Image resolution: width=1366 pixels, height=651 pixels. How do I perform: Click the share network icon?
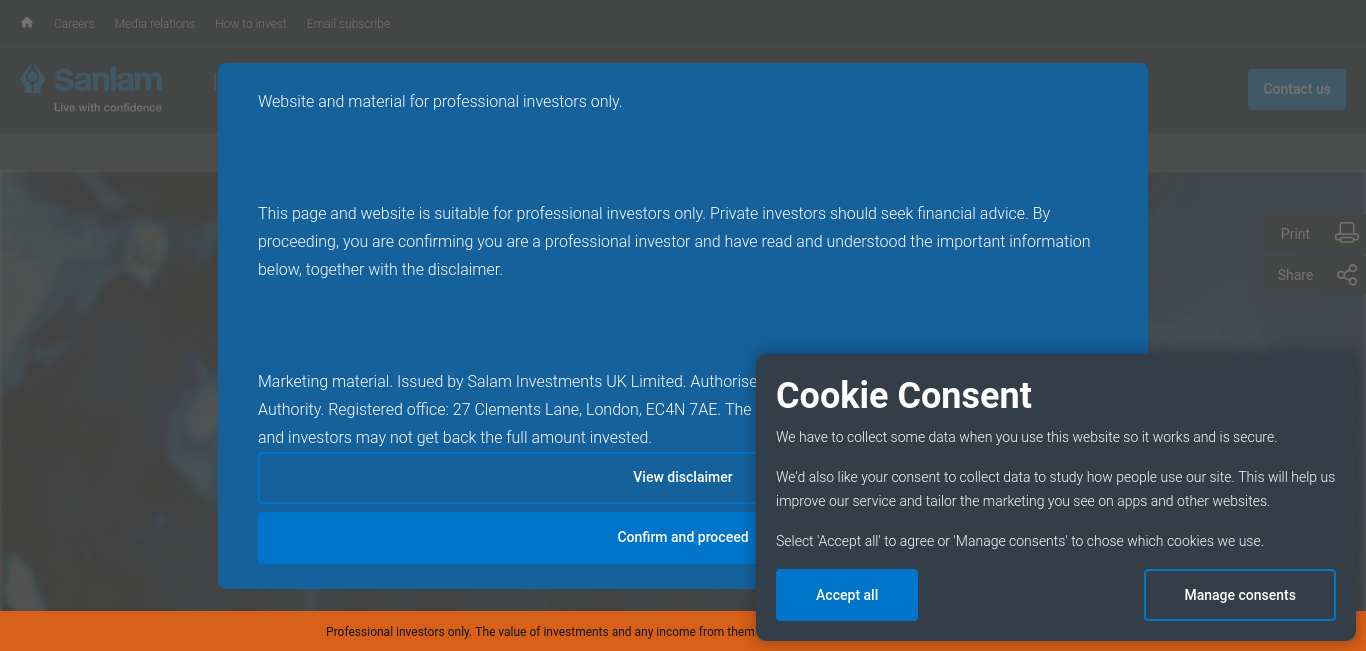coord(1347,275)
